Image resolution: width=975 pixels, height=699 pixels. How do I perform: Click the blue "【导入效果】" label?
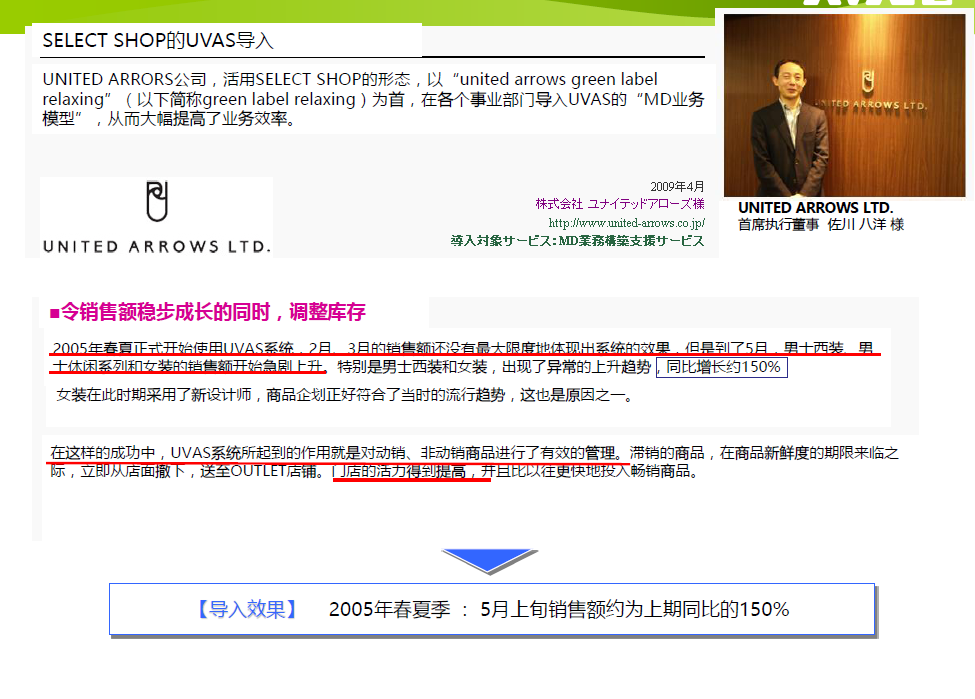[x=247, y=609]
